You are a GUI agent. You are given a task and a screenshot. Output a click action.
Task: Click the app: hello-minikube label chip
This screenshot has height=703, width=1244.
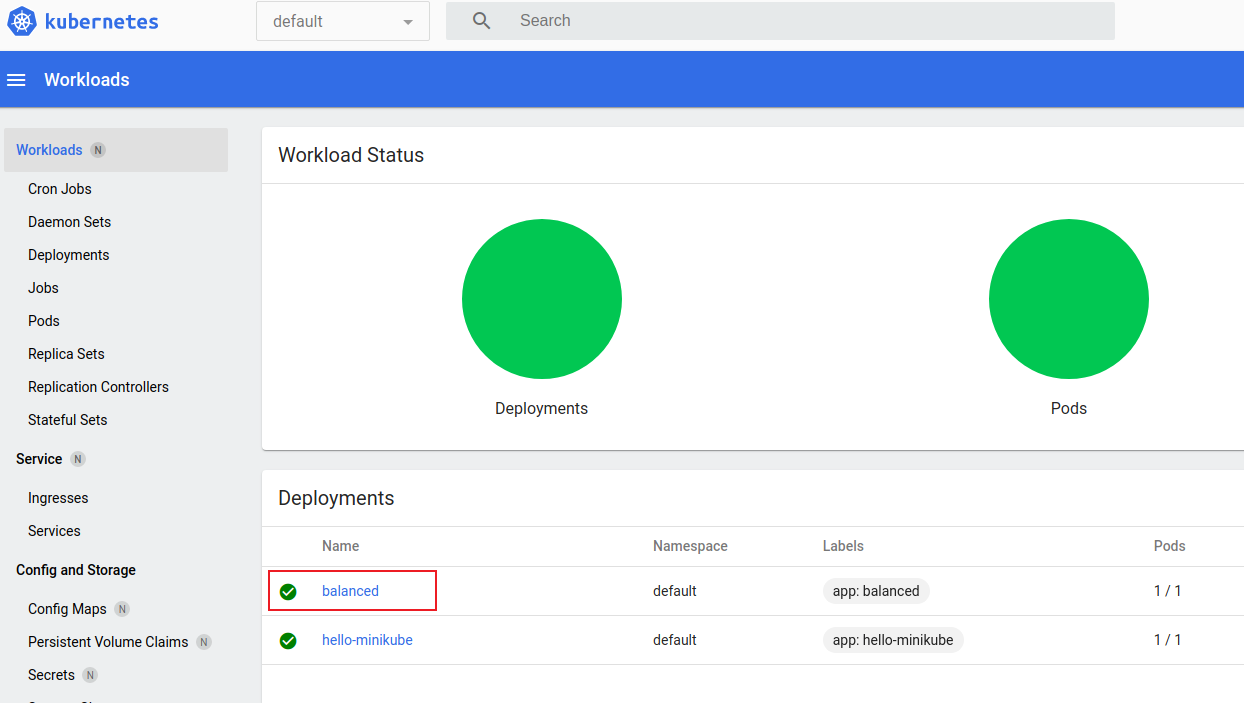tap(893, 640)
